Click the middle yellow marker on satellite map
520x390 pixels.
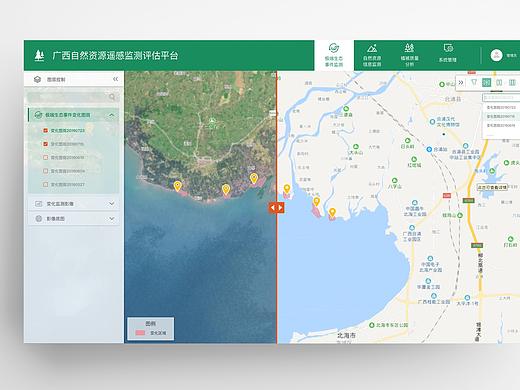226,189
